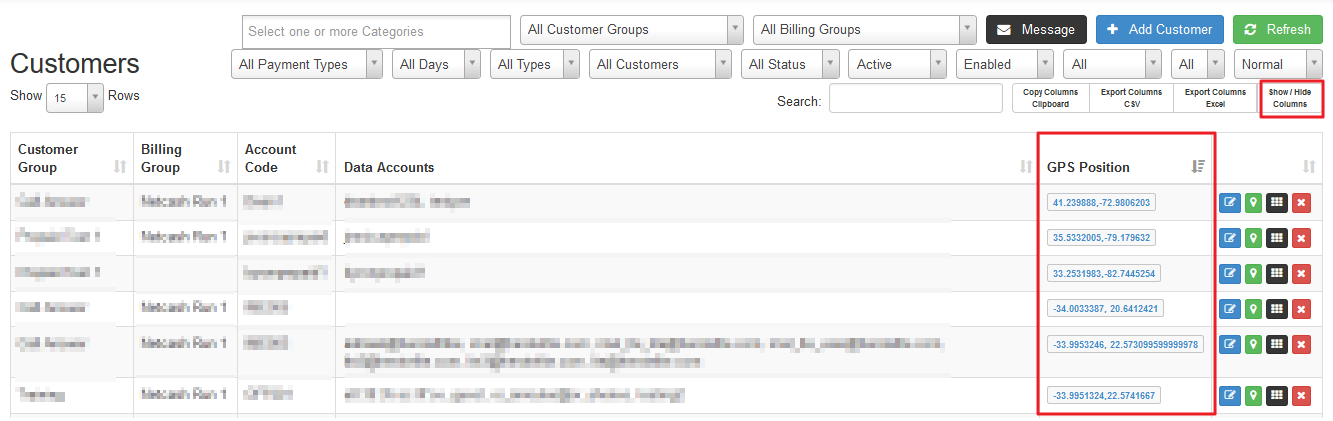The height and width of the screenshot is (421, 1333).
Task: Sort the Customer Group column
Action: pos(120,167)
